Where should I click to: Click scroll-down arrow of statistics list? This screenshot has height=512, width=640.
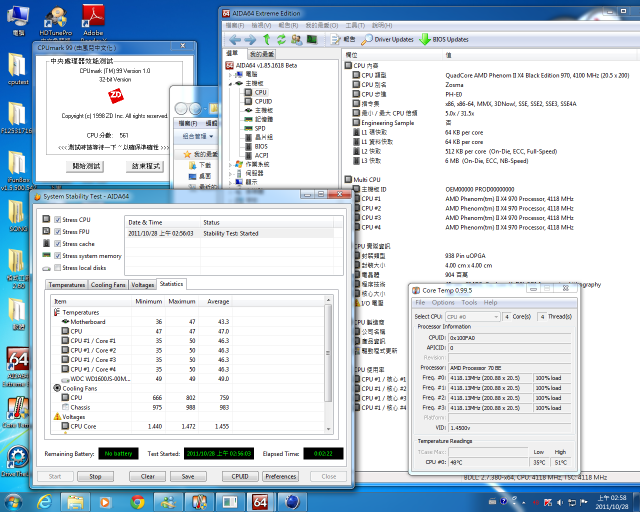click(x=328, y=429)
